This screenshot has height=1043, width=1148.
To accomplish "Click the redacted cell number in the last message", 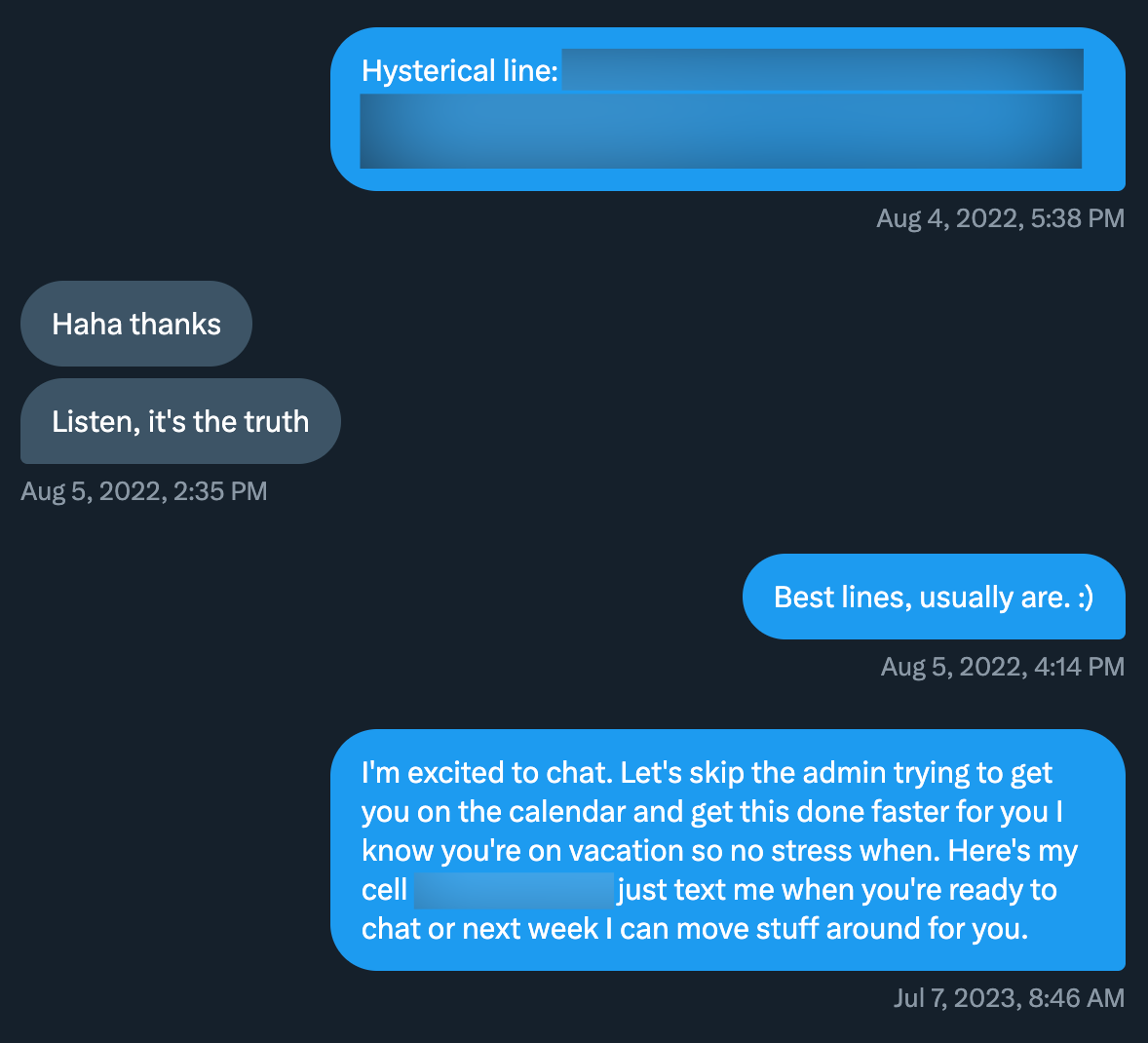I will tap(514, 890).
